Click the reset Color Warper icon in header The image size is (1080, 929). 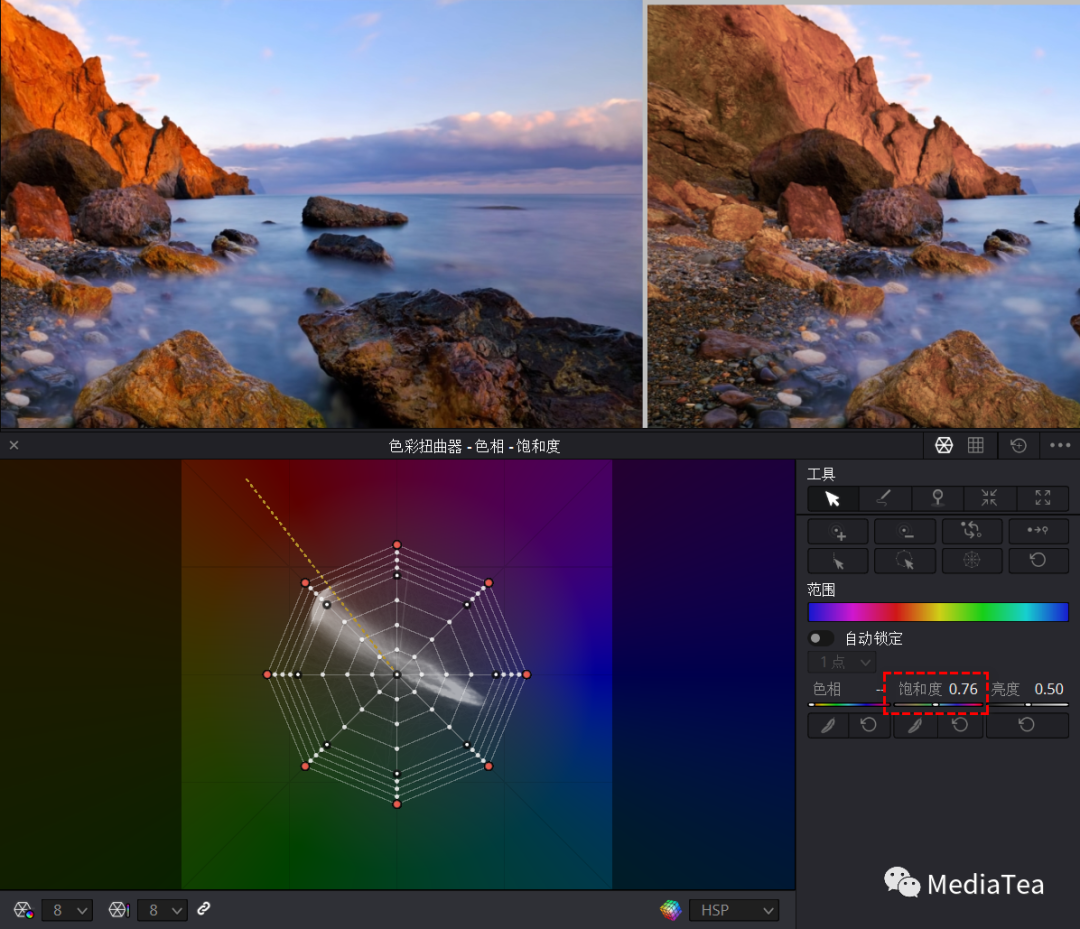pos(1018,446)
